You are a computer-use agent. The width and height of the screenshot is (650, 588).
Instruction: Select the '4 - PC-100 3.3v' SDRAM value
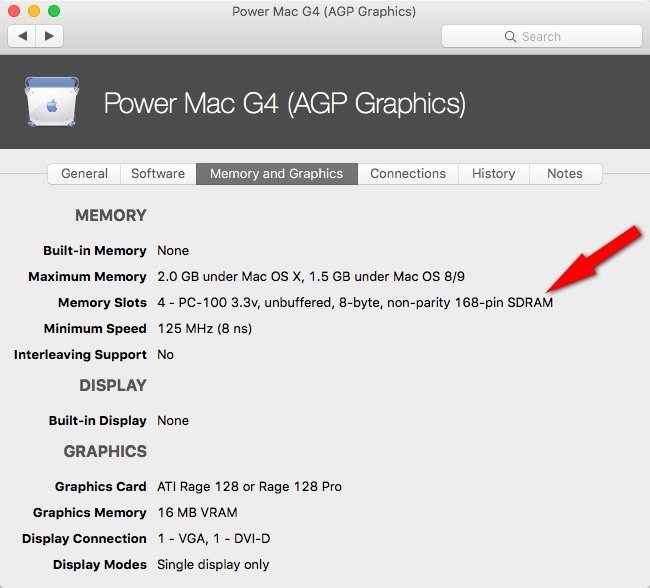tap(355, 303)
